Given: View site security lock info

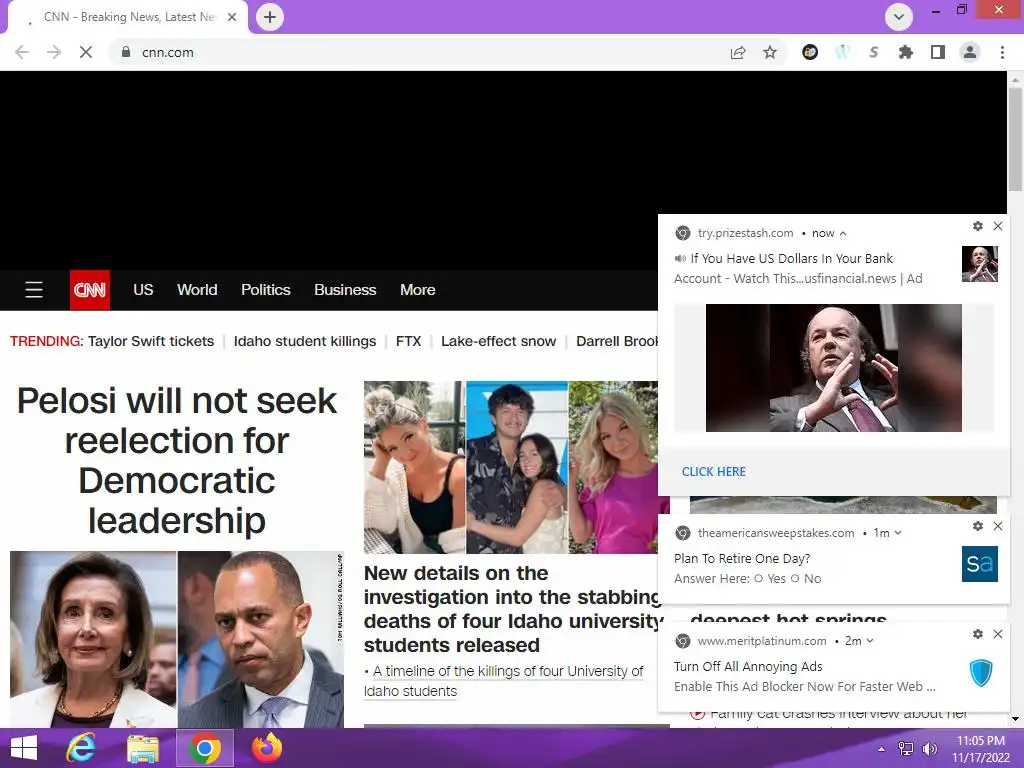Looking at the screenshot, I should coord(126,52).
